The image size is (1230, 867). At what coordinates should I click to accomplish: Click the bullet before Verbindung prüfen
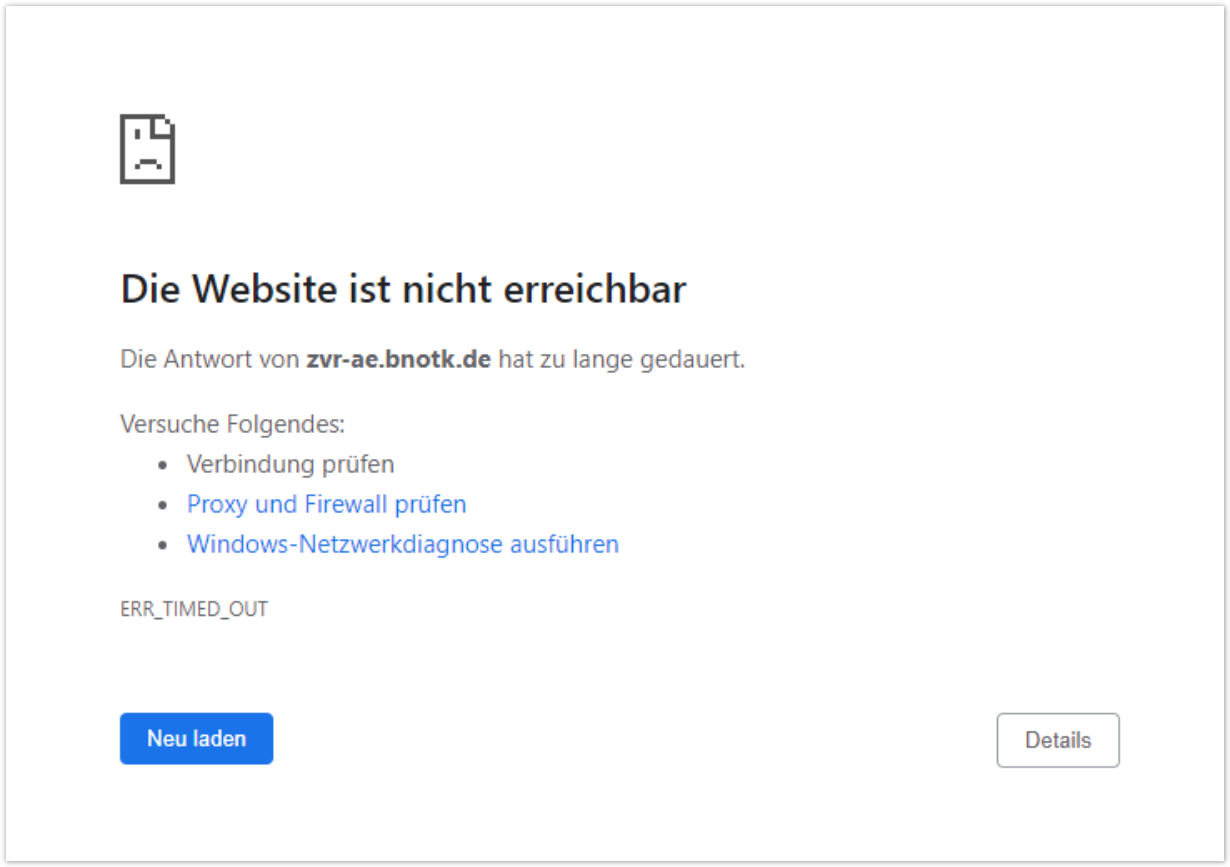pos(165,465)
